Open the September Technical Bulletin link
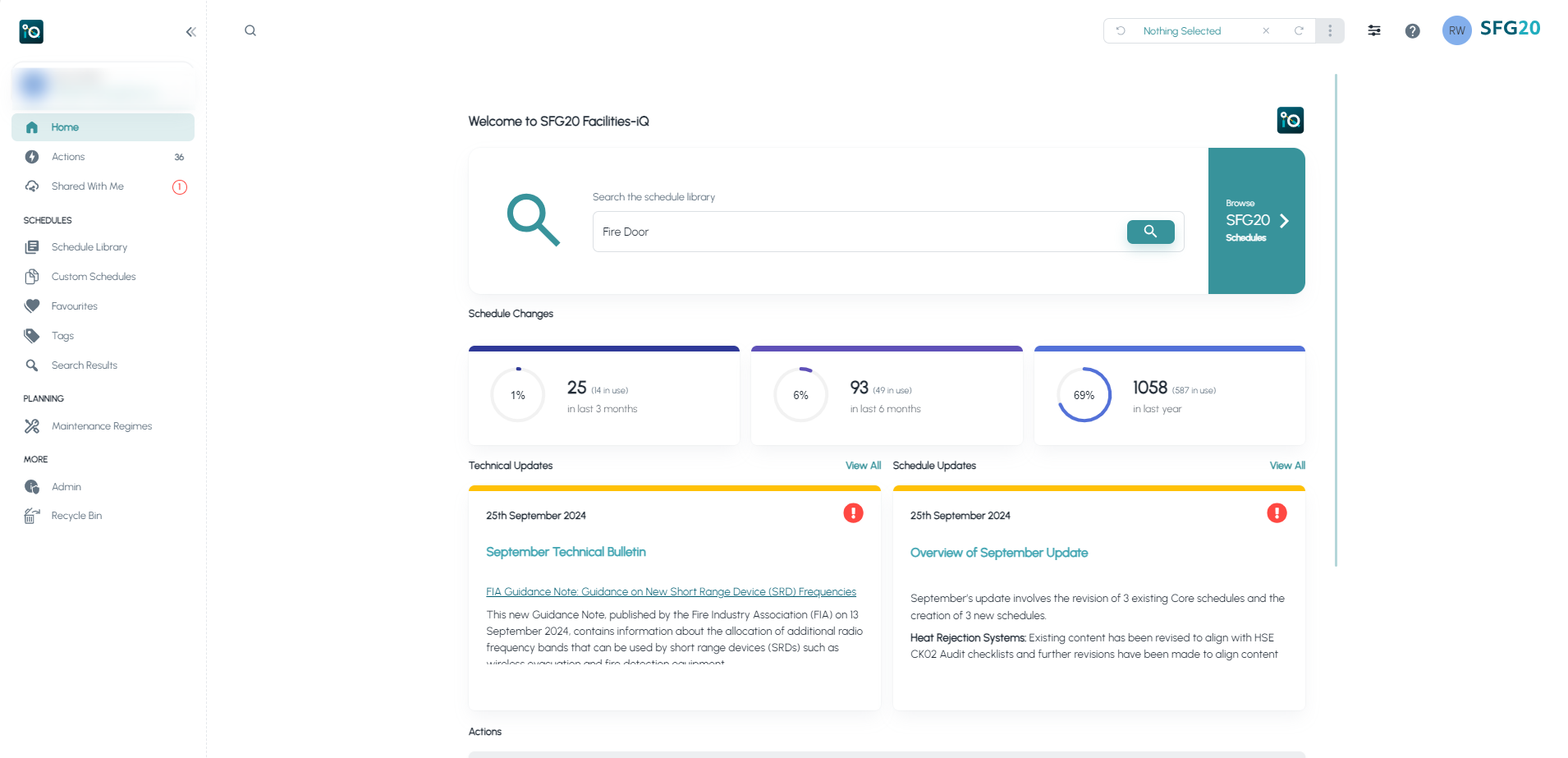Viewport: 1568px width, 758px height. (566, 552)
